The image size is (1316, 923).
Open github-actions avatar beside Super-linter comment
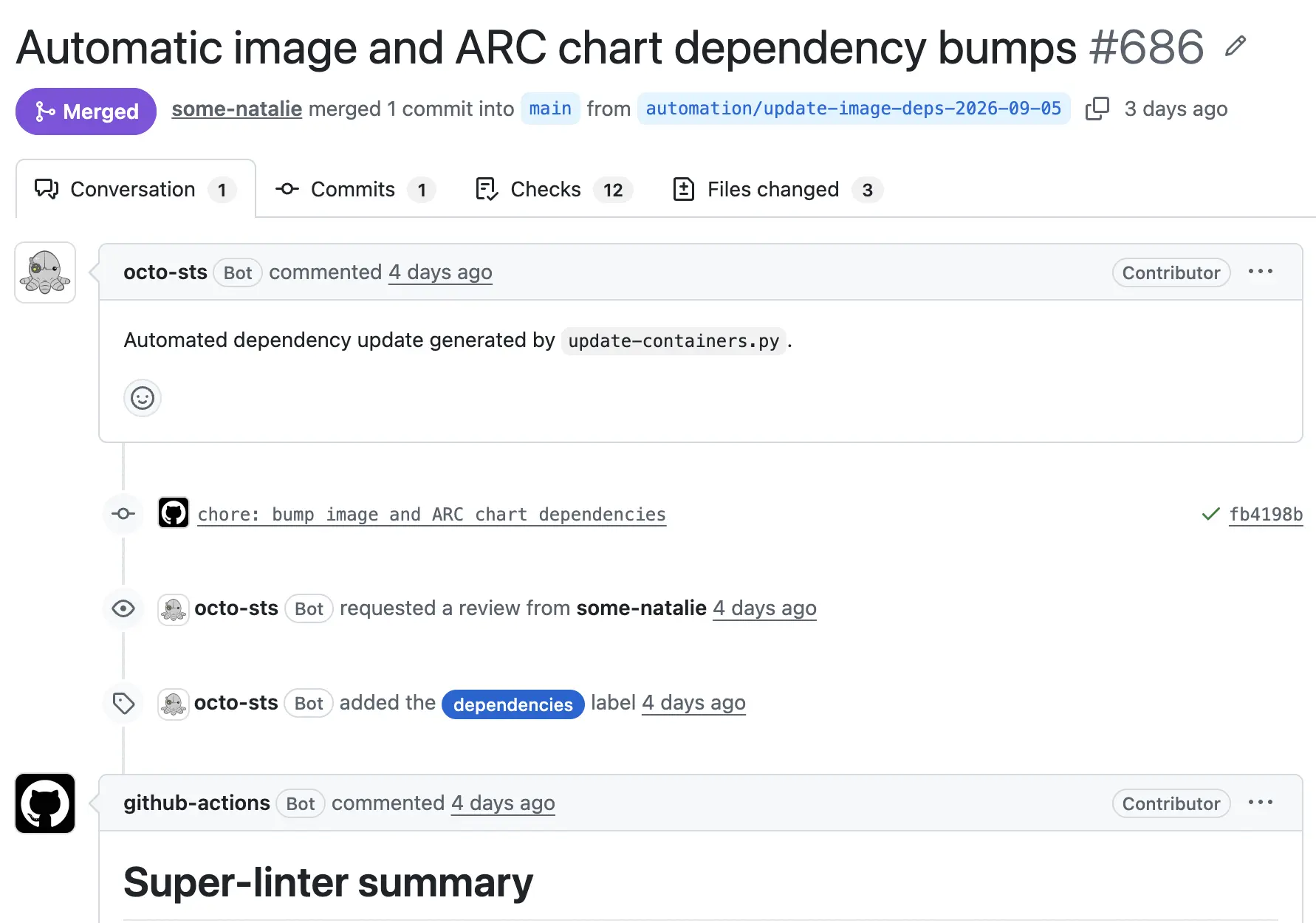[x=45, y=803]
